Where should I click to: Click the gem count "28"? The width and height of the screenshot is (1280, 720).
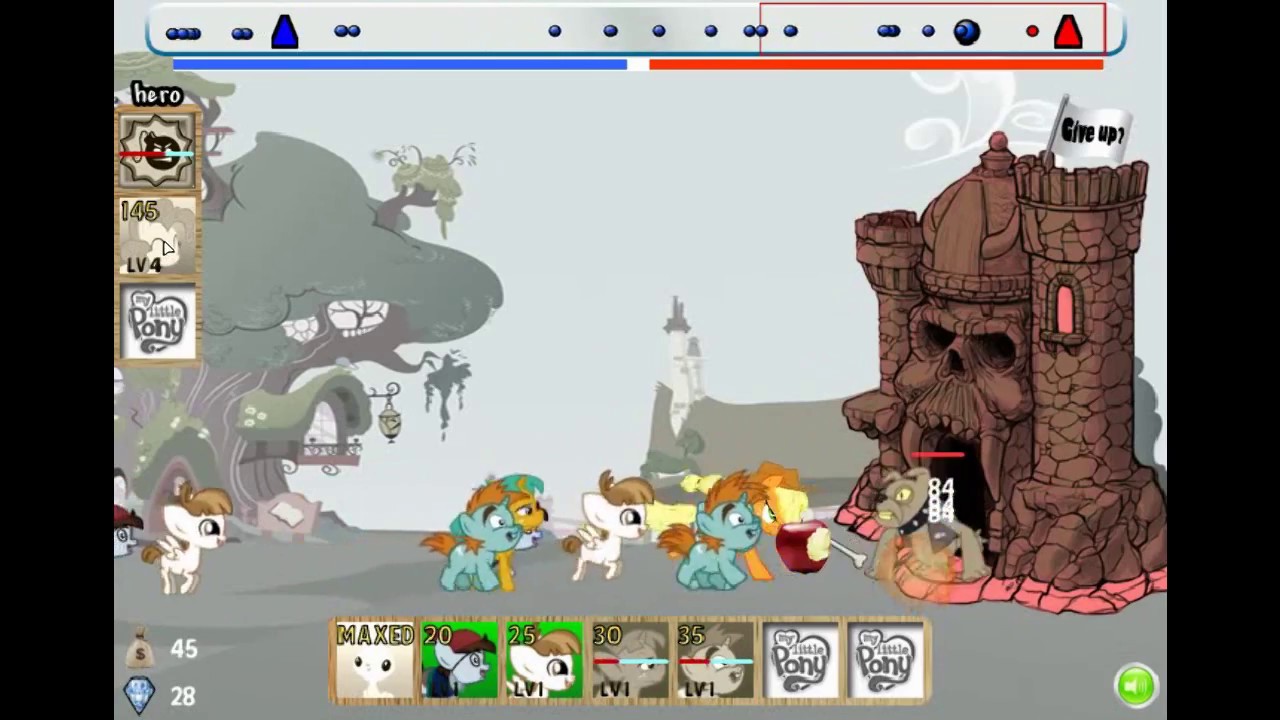click(183, 695)
